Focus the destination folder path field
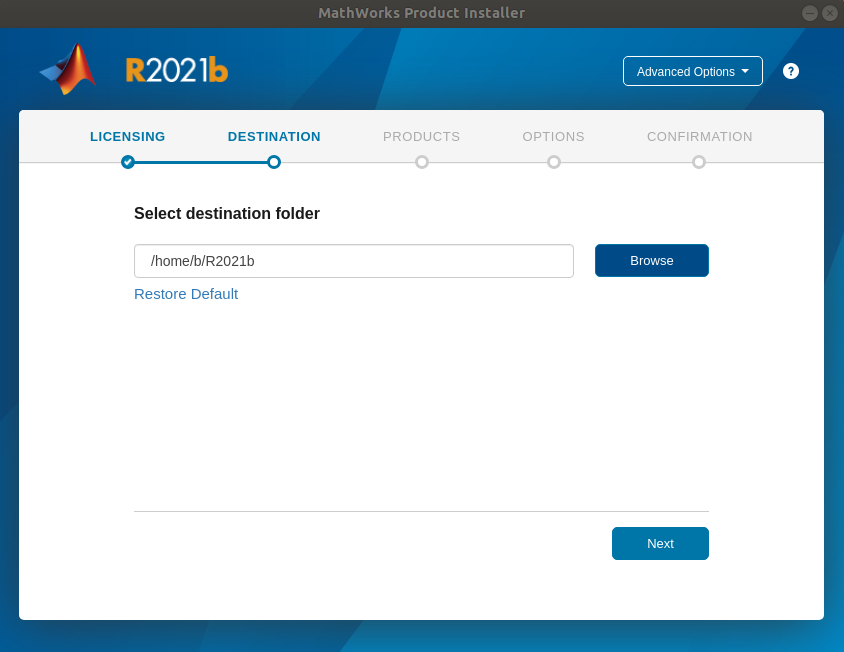The image size is (844, 652). click(354, 261)
